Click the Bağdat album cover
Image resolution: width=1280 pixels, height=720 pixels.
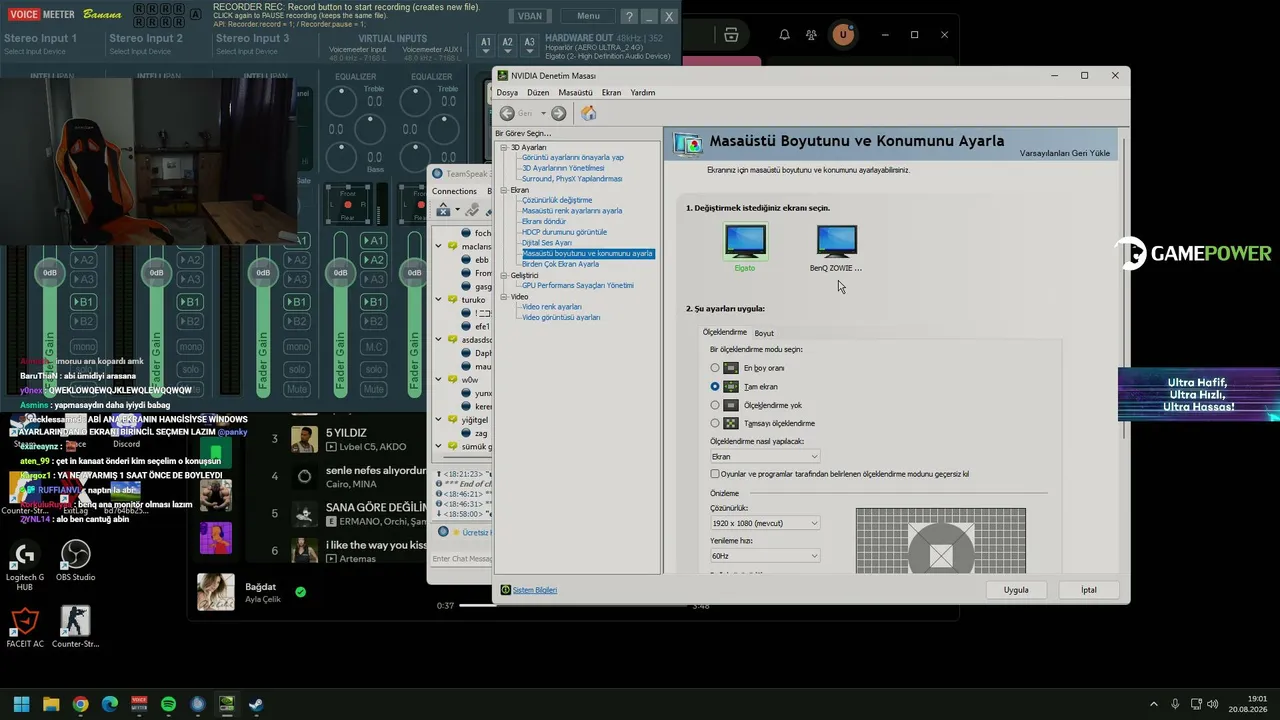pos(216,592)
